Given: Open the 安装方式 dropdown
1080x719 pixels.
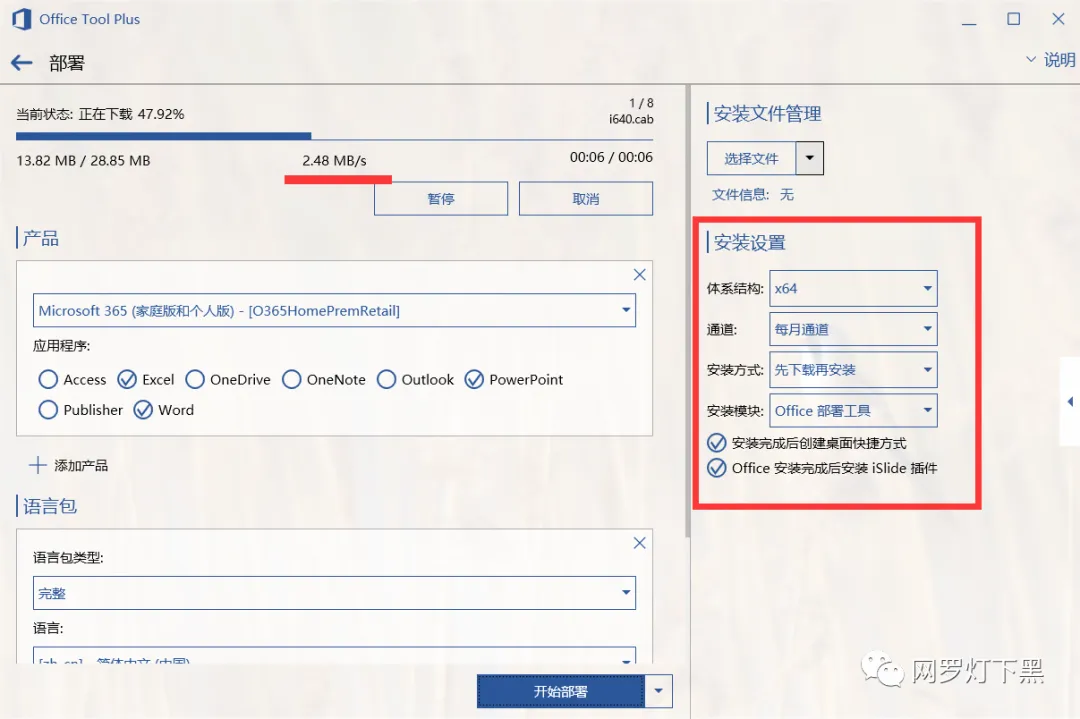Looking at the screenshot, I should (x=853, y=370).
